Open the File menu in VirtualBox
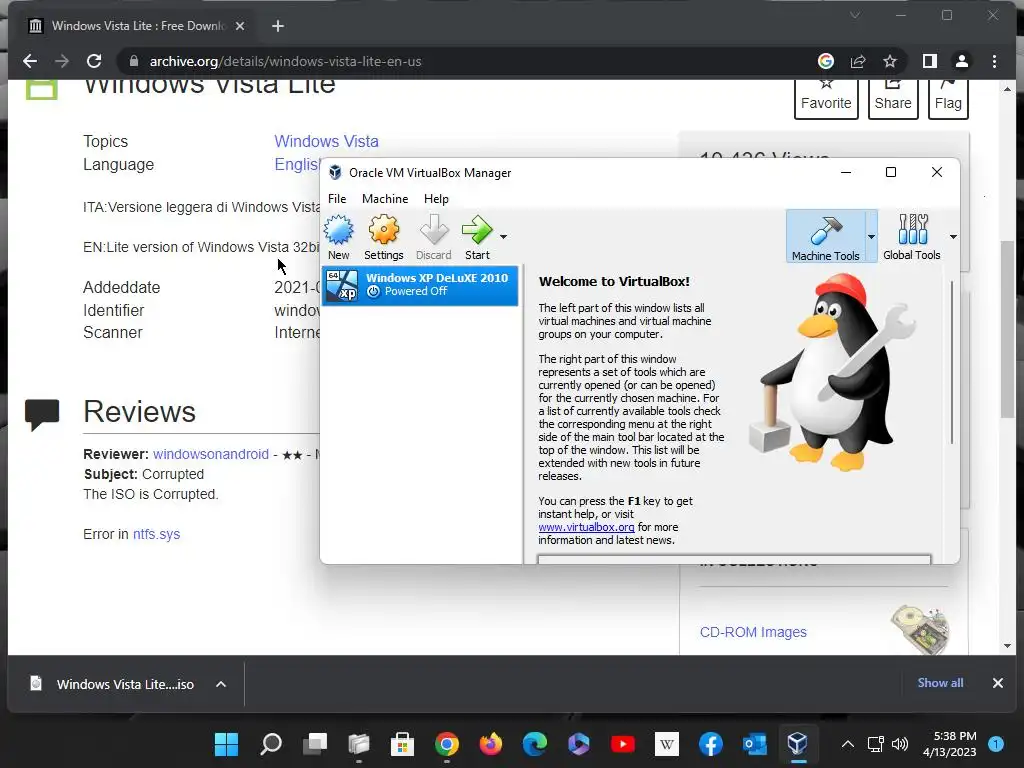Image resolution: width=1024 pixels, height=768 pixels. 337,199
